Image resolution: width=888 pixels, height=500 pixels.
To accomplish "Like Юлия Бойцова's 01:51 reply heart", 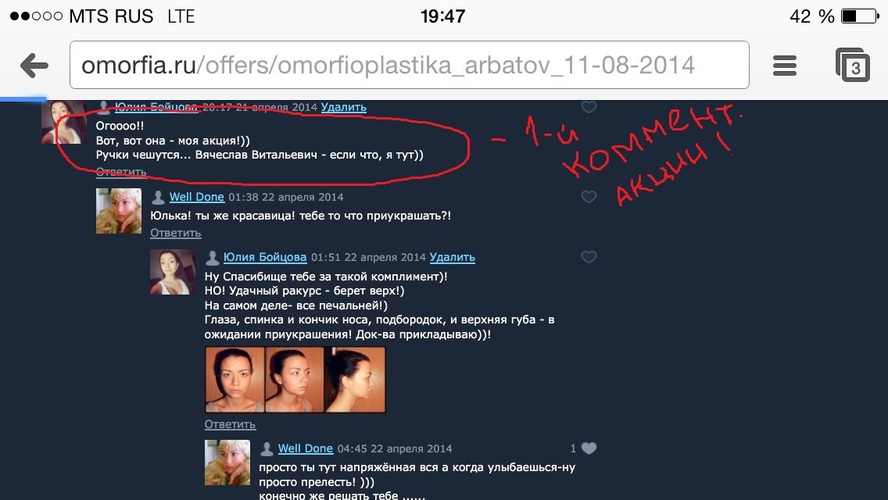I will point(589,257).
